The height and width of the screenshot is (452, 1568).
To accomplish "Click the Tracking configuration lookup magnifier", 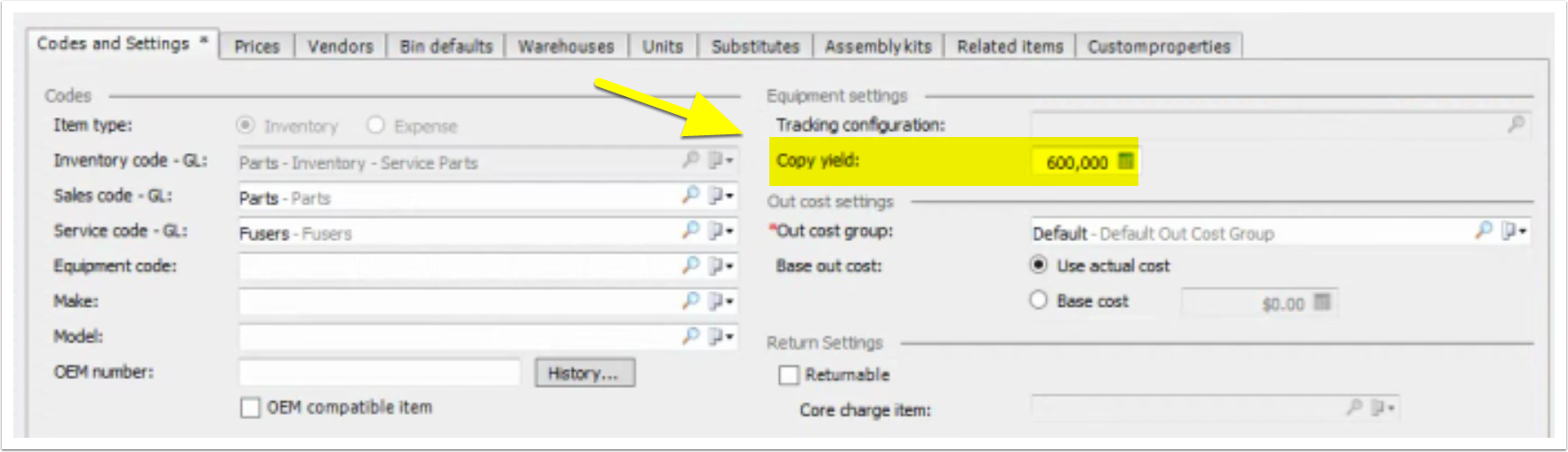I will click(1516, 125).
